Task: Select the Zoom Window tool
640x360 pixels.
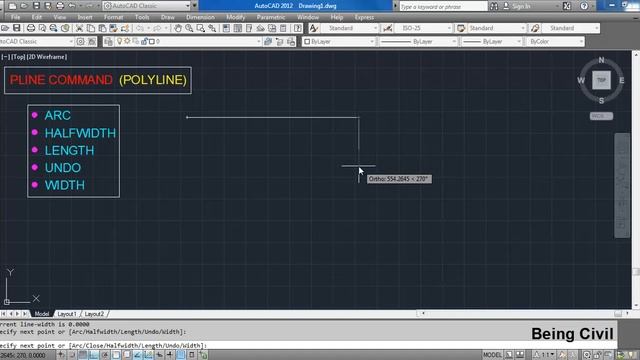Action: (201, 28)
